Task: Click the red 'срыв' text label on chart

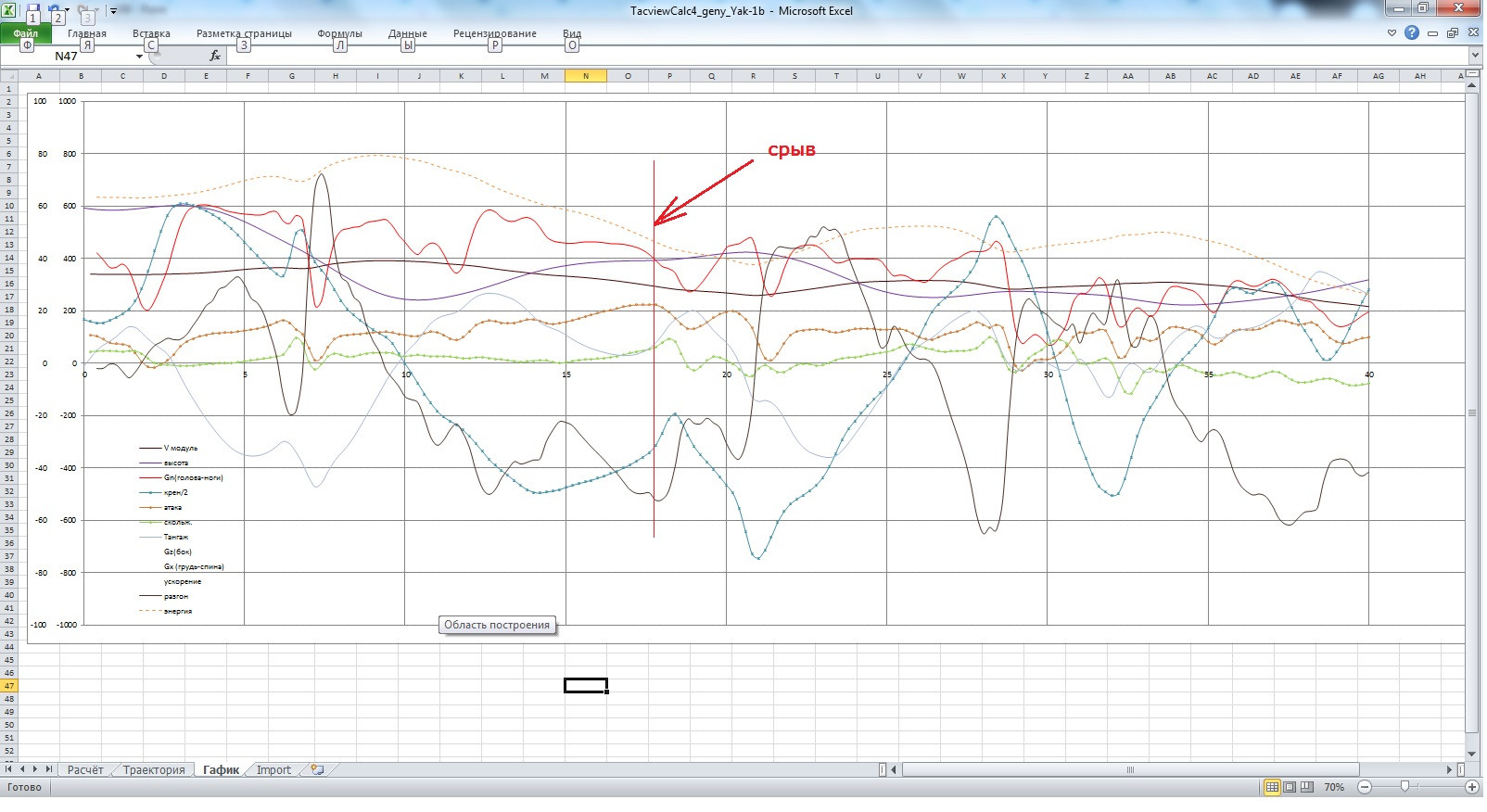Action: tap(792, 150)
